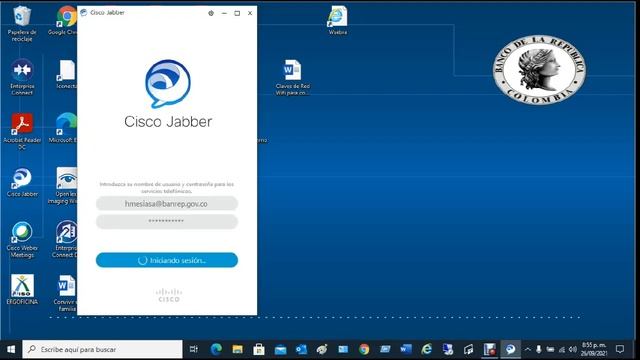Click the Iniciando sesión button
Screen dimensions: 640x360
click(x=167, y=260)
